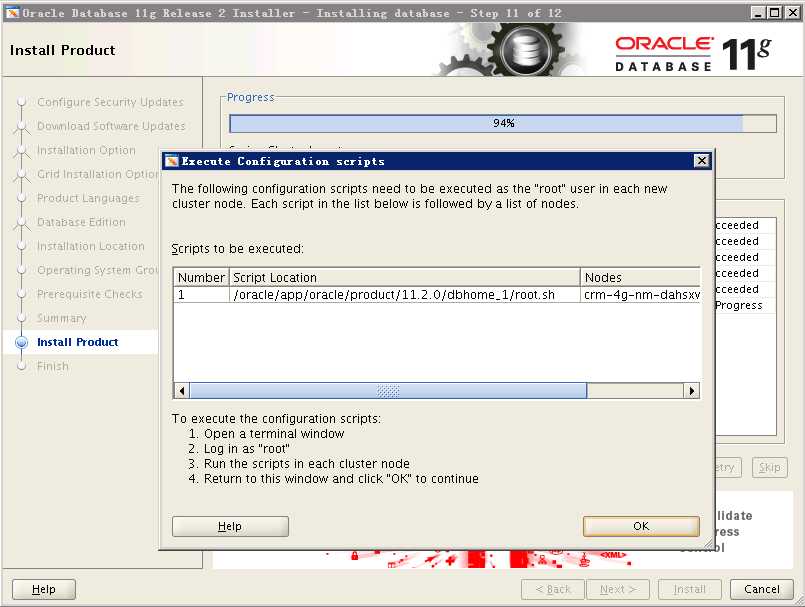Select row number 1 cell
The image size is (805, 607).
pos(201,295)
